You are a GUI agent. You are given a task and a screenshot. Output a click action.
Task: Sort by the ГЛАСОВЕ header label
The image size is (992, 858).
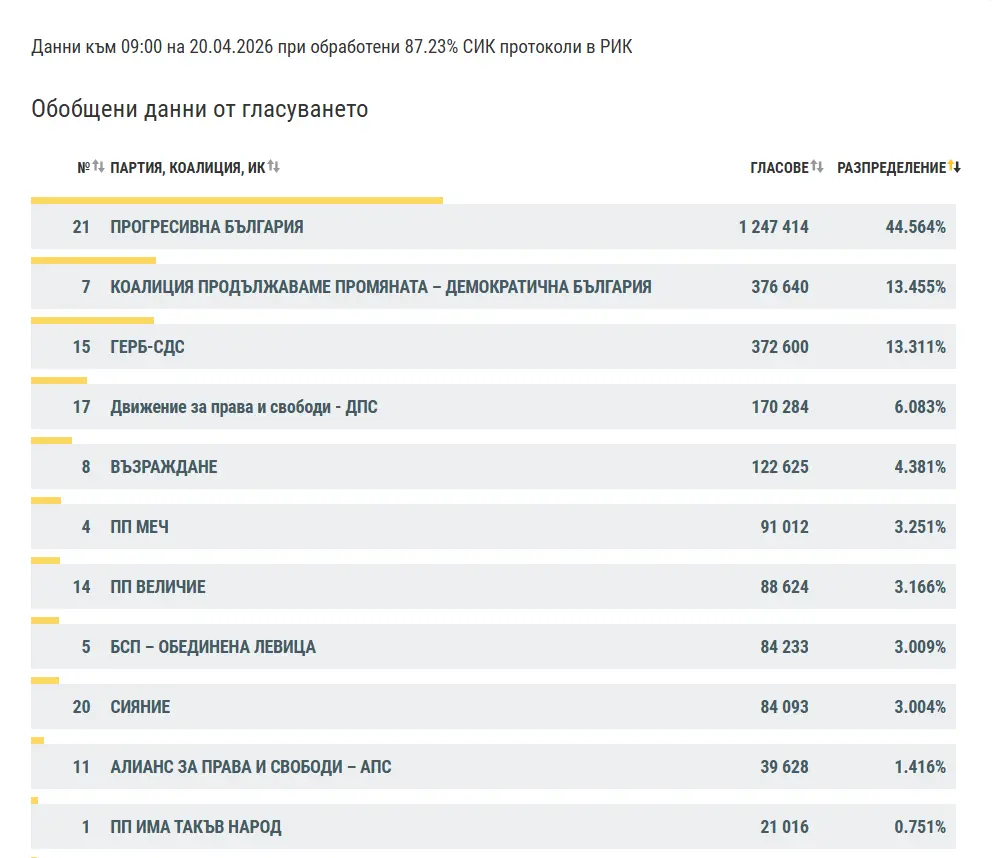779,168
